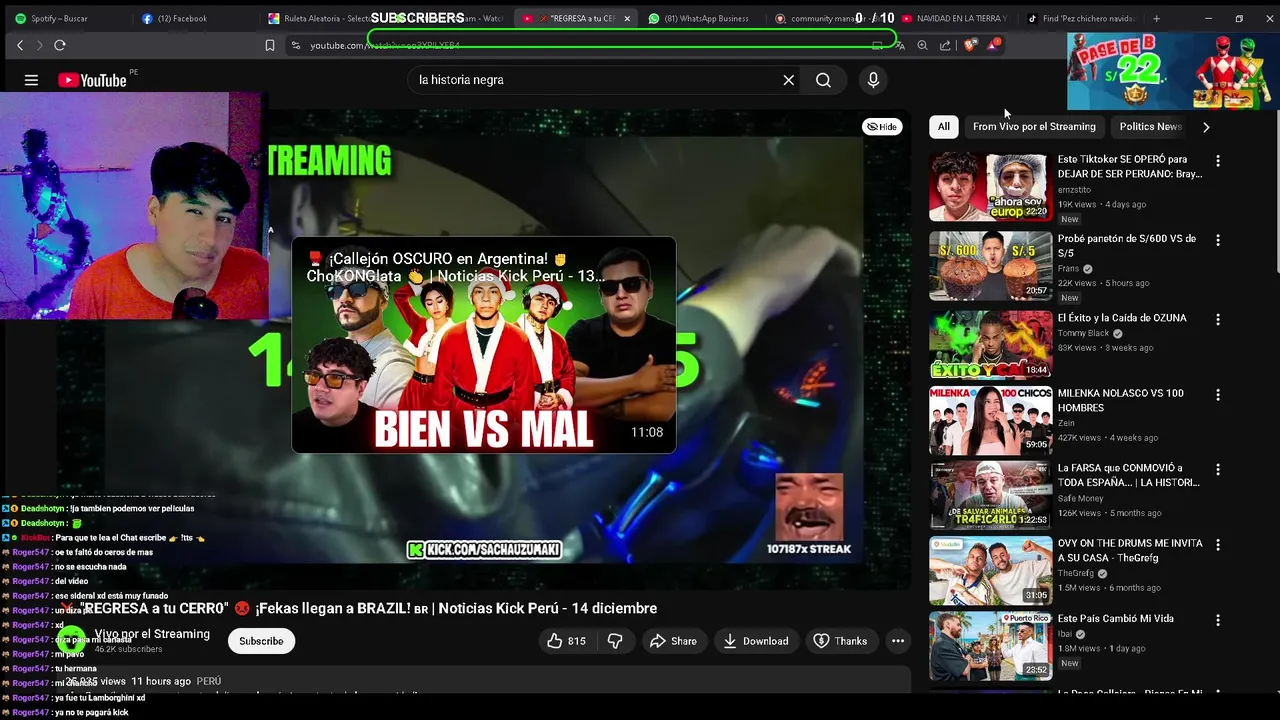Open options for OZUNA video
Screen dimensions: 1280x720
coord(1217,319)
